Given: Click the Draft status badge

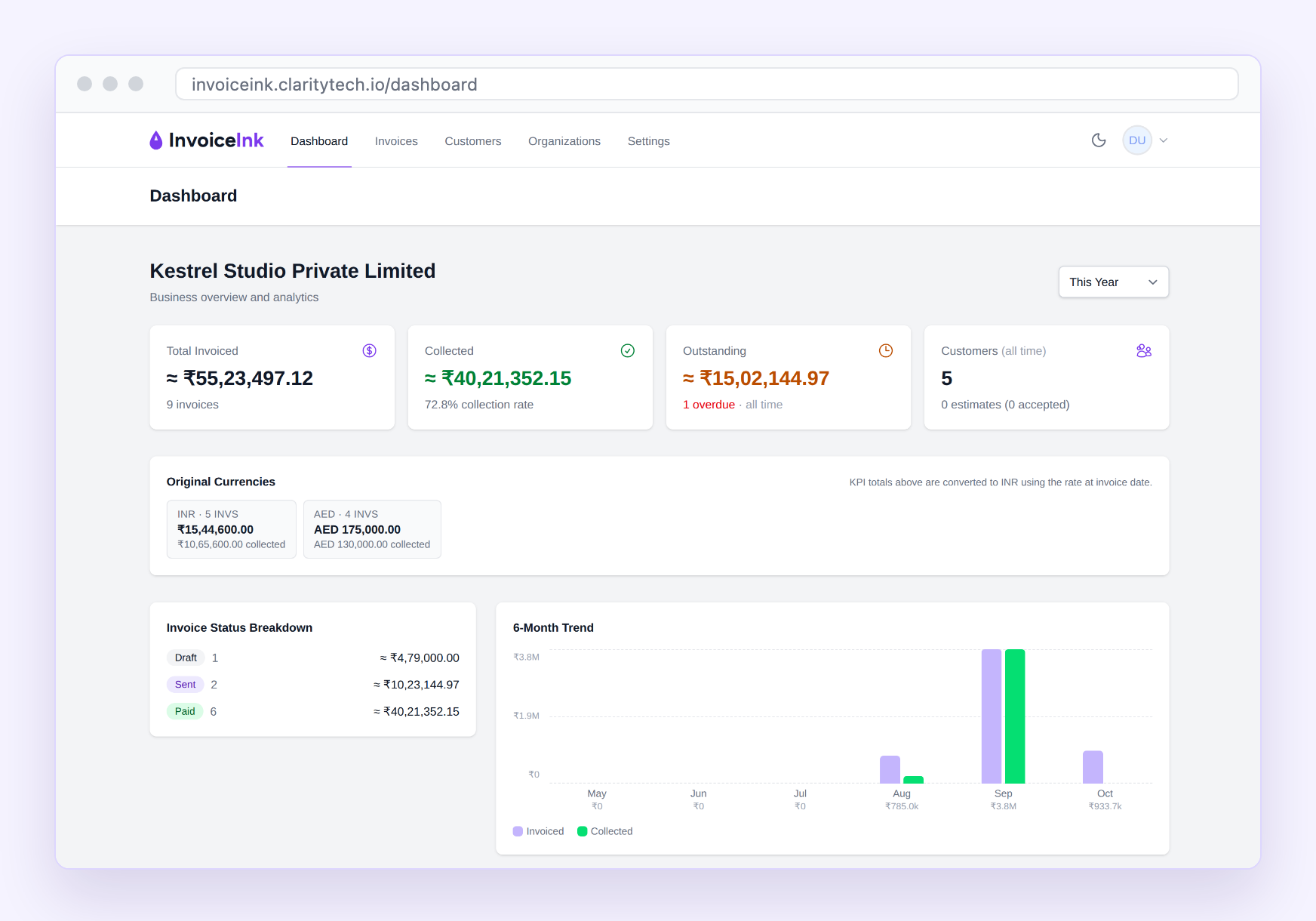Looking at the screenshot, I should click(x=186, y=658).
